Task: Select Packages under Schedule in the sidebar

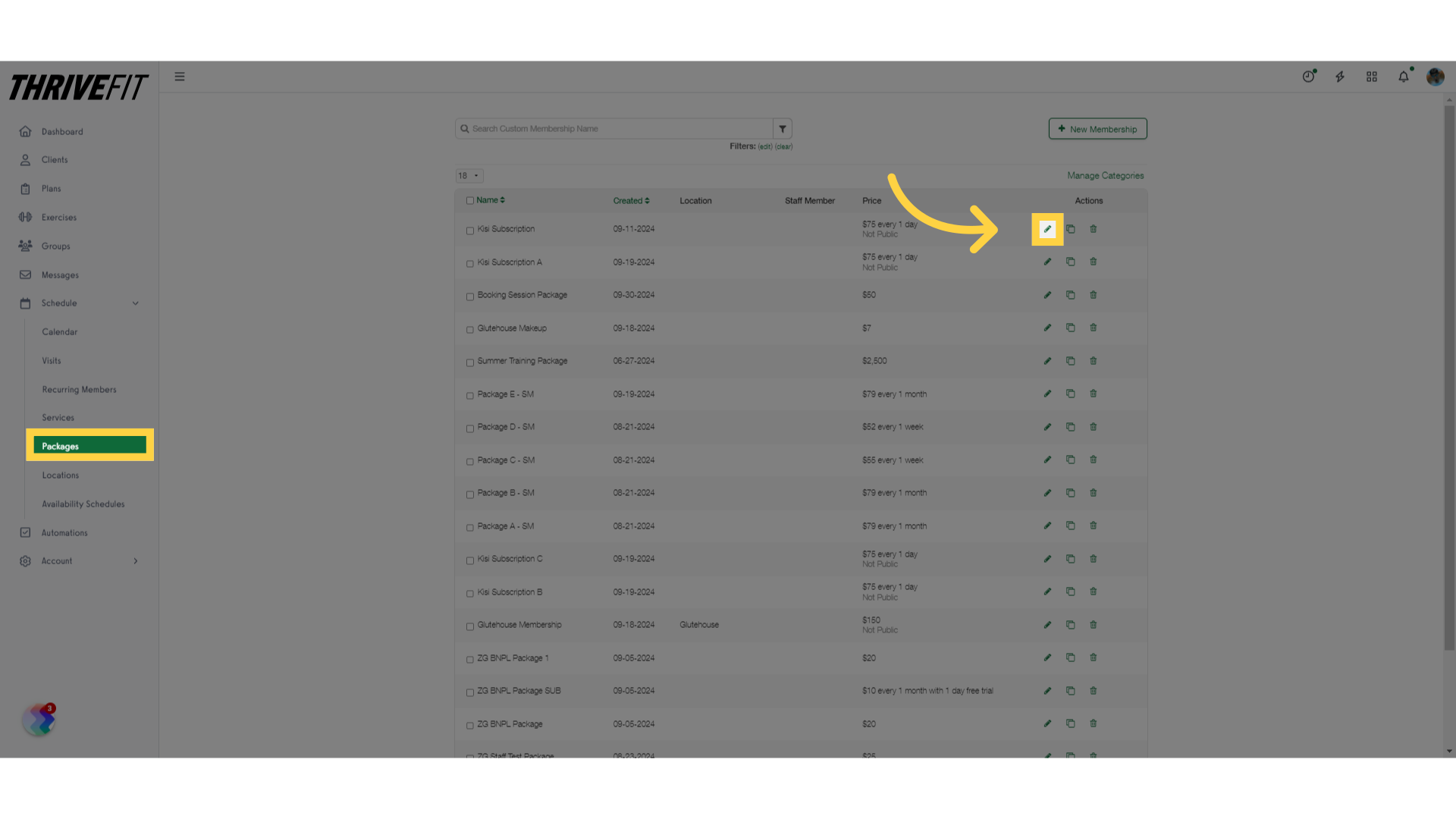Action: coord(89,446)
